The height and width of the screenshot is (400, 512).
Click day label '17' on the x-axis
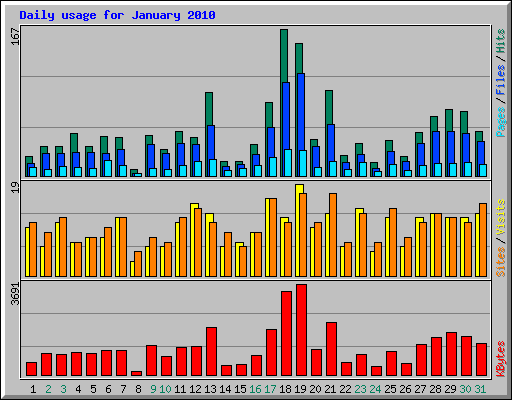(270, 389)
